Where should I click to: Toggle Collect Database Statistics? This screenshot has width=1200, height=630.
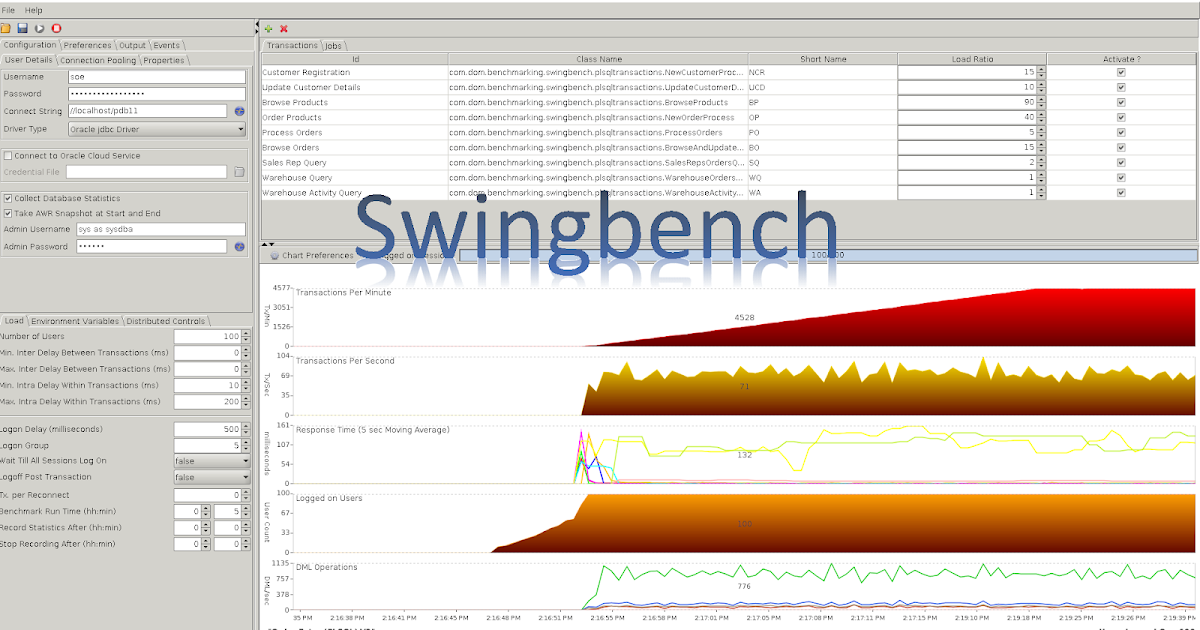point(7,198)
